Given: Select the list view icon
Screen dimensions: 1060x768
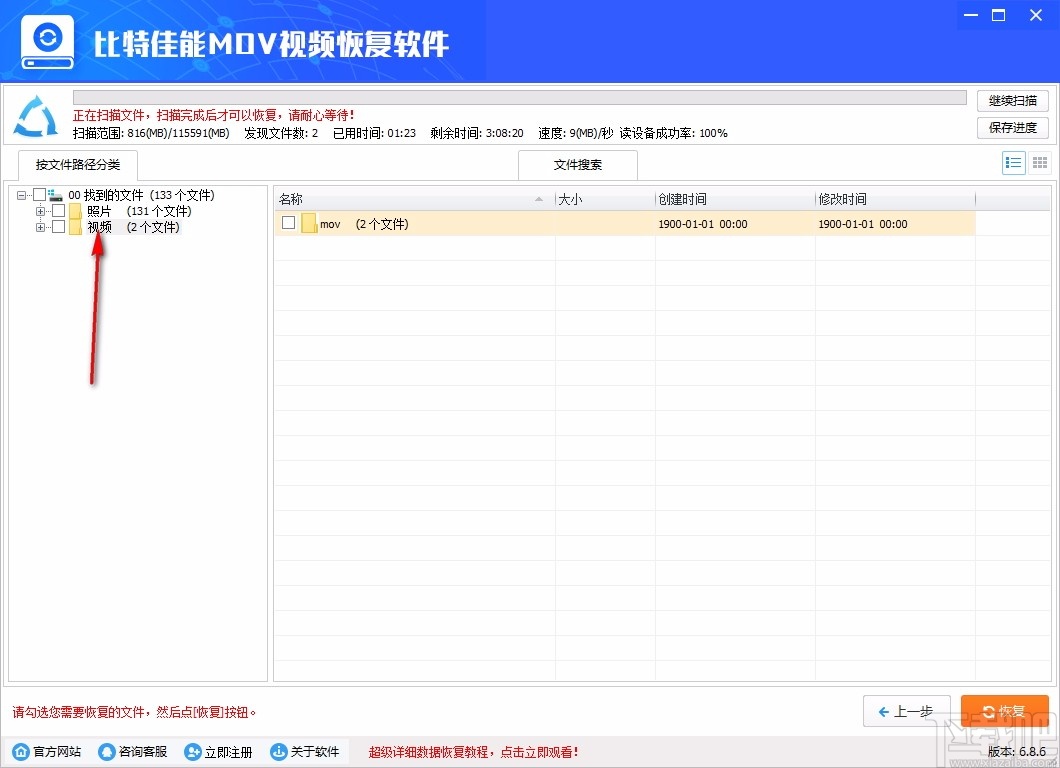Looking at the screenshot, I should pyautogui.click(x=1012, y=162).
